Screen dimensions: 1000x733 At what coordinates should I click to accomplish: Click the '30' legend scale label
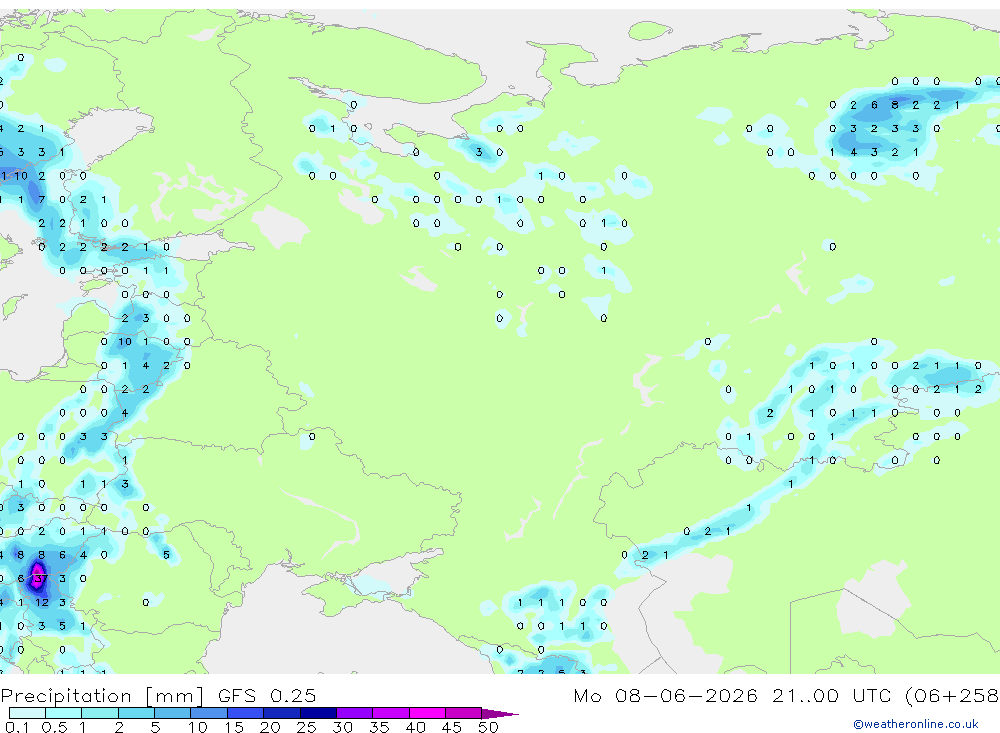point(343,727)
